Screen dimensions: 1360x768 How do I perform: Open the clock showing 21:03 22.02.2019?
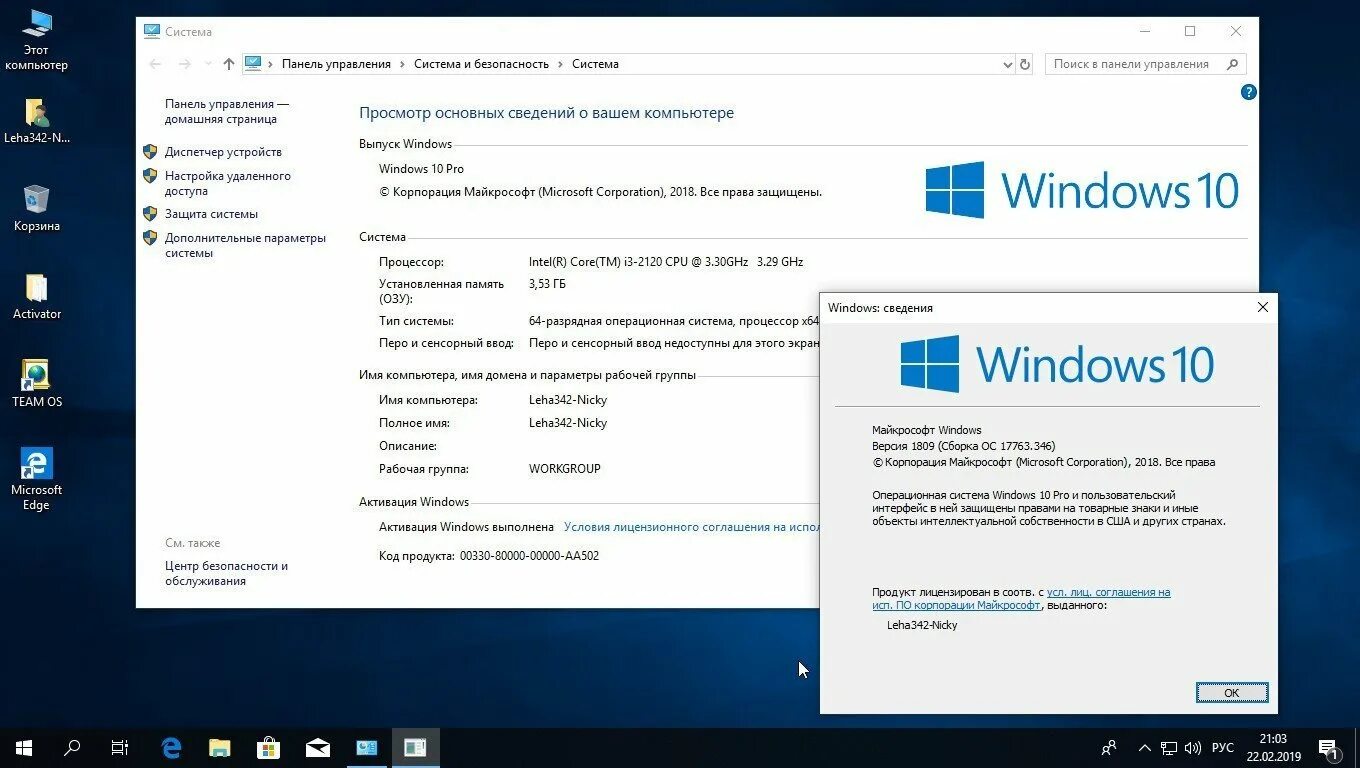[x=1273, y=747]
